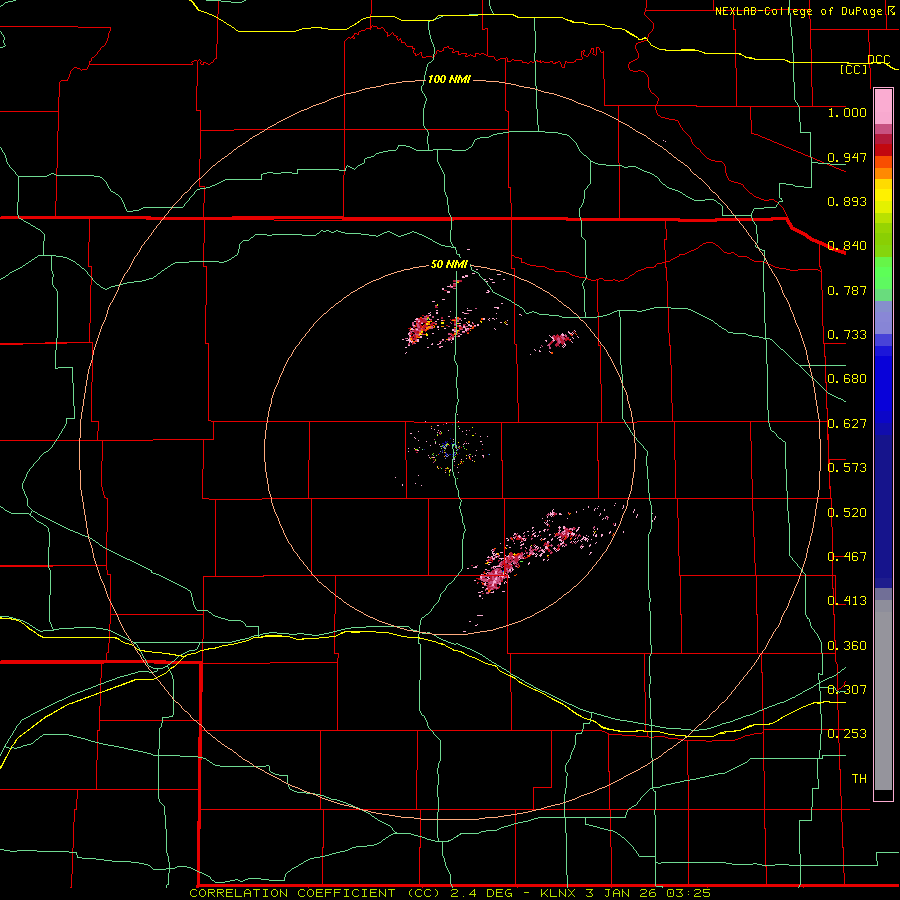Pick the bright green color on the scale
This screenshot has width=900, height=900.
(x=883, y=273)
